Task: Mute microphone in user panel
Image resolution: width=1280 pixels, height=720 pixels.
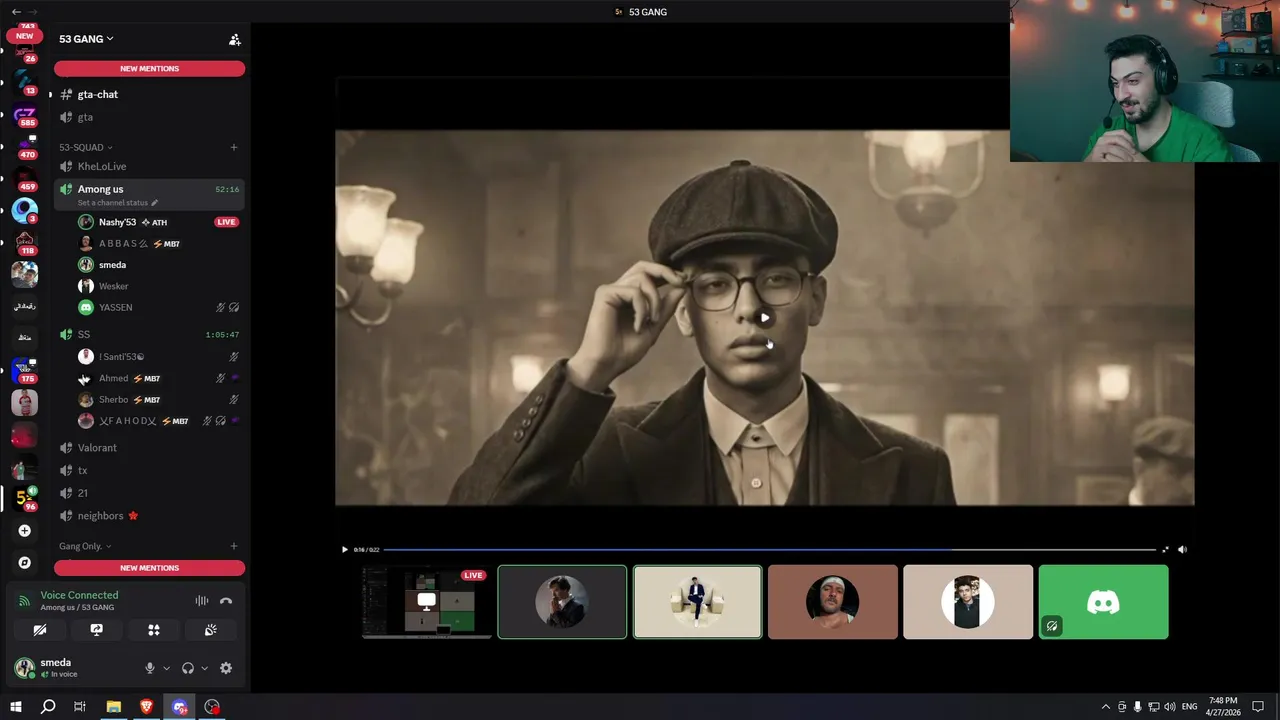Action: [x=150, y=668]
